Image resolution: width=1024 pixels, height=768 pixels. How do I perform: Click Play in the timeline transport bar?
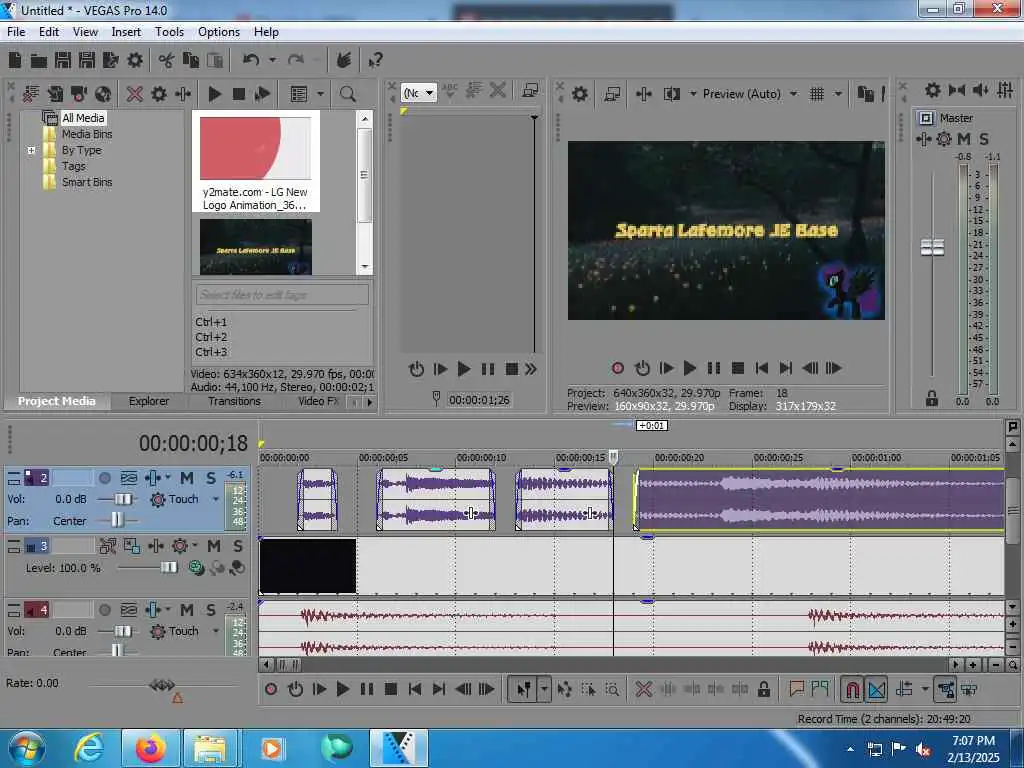click(342, 689)
